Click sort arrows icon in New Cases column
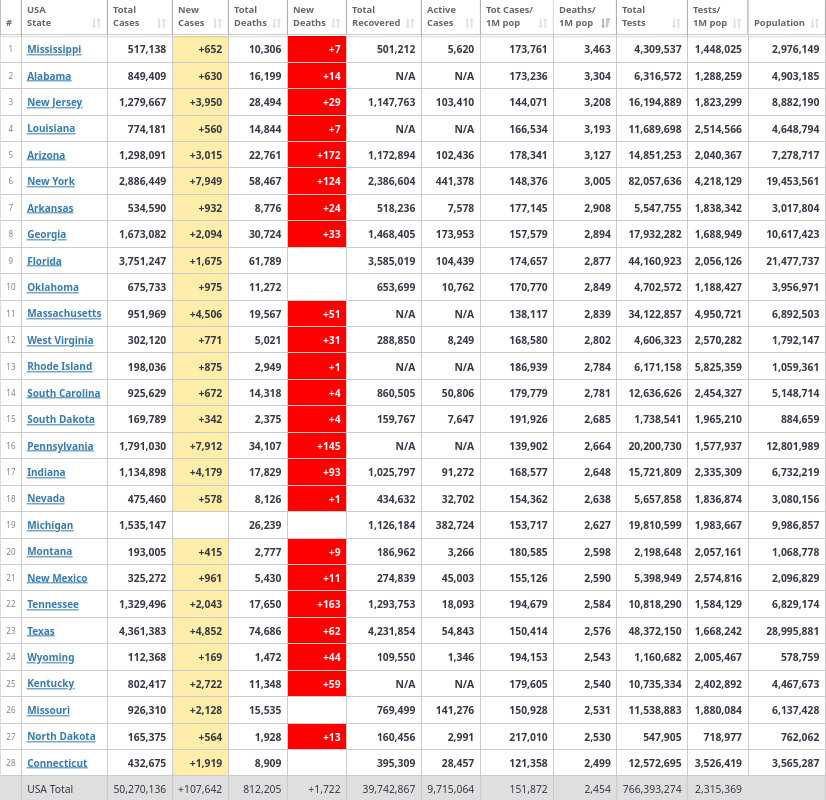Viewport: 826px width, 800px height. point(220,23)
